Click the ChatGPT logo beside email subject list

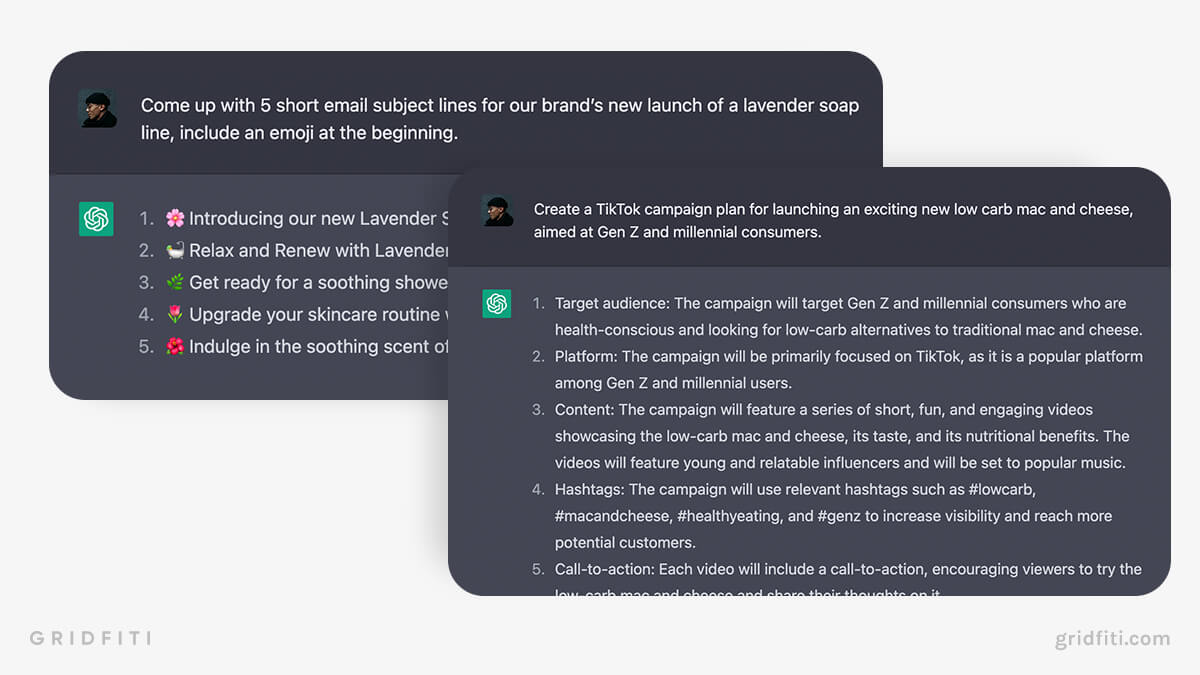click(x=96, y=219)
